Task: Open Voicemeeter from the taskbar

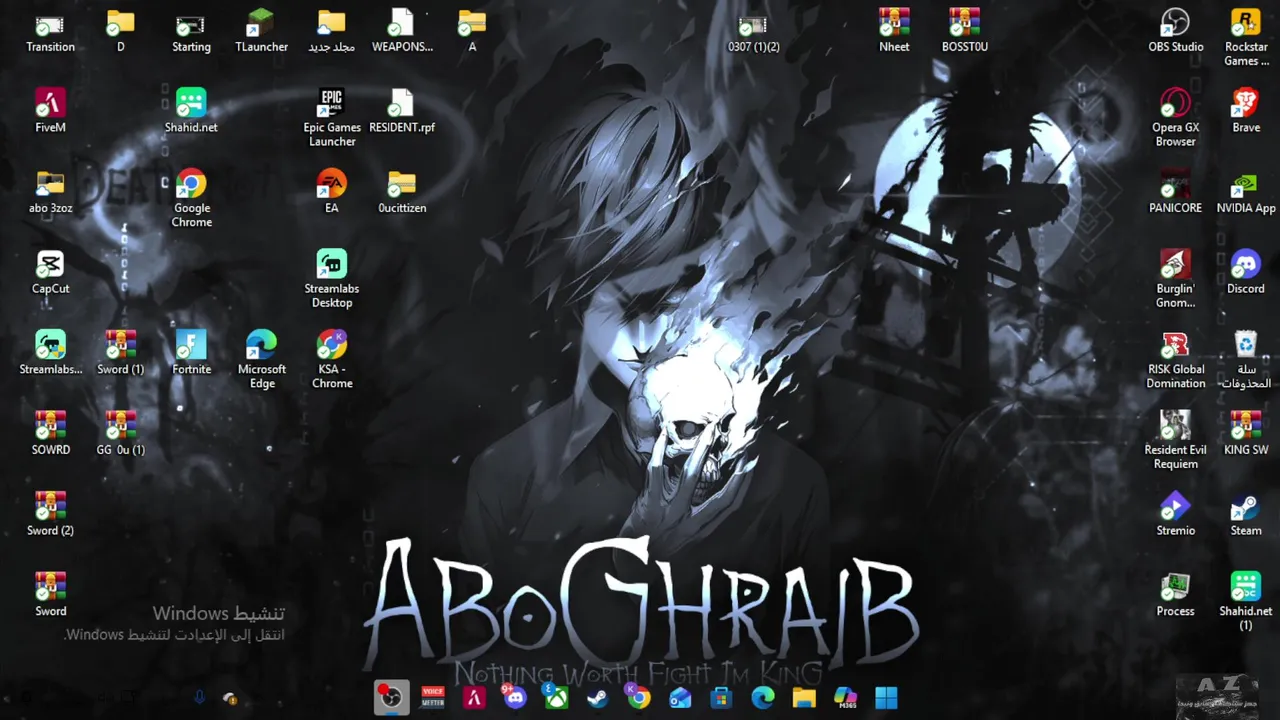Action: pyautogui.click(x=433, y=697)
